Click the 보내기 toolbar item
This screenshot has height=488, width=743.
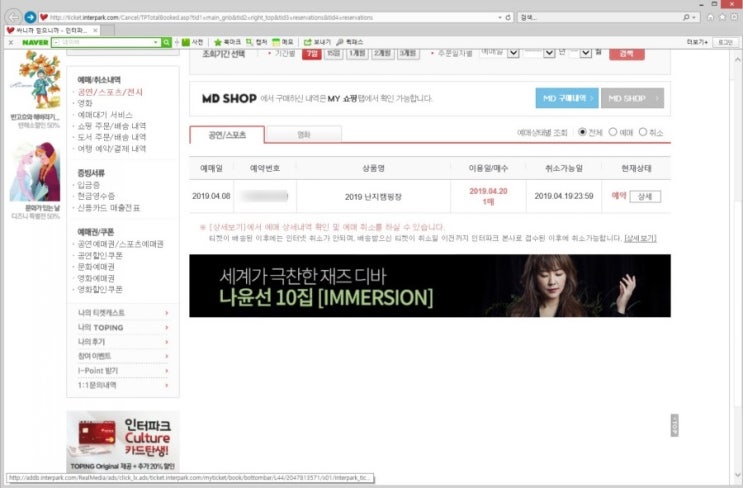click(317, 43)
